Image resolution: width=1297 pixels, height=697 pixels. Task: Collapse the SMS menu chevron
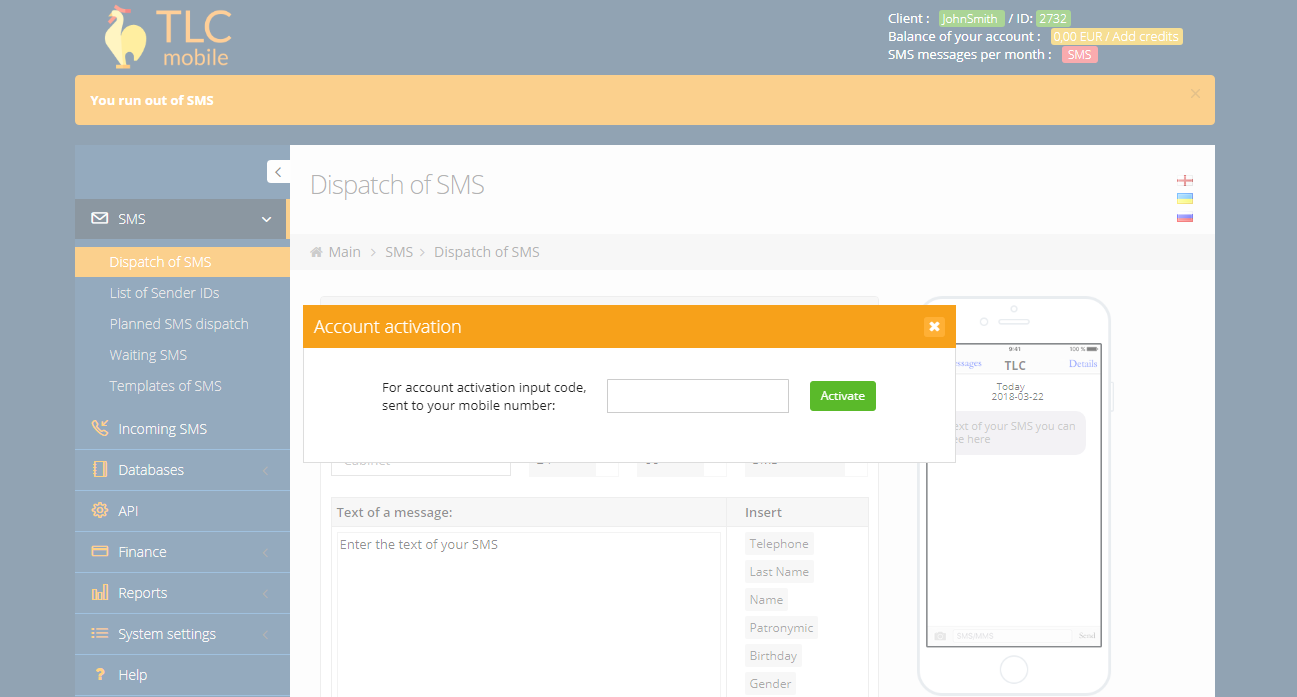266,219
